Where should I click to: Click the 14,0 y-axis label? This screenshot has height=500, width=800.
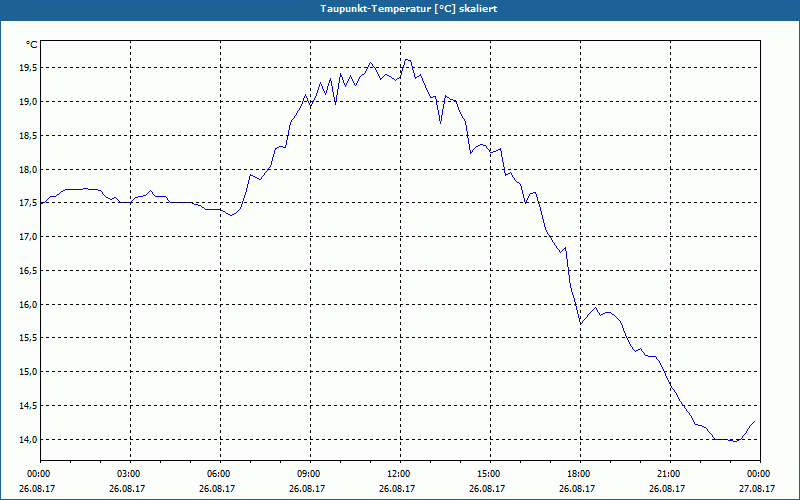pos(29,439)
